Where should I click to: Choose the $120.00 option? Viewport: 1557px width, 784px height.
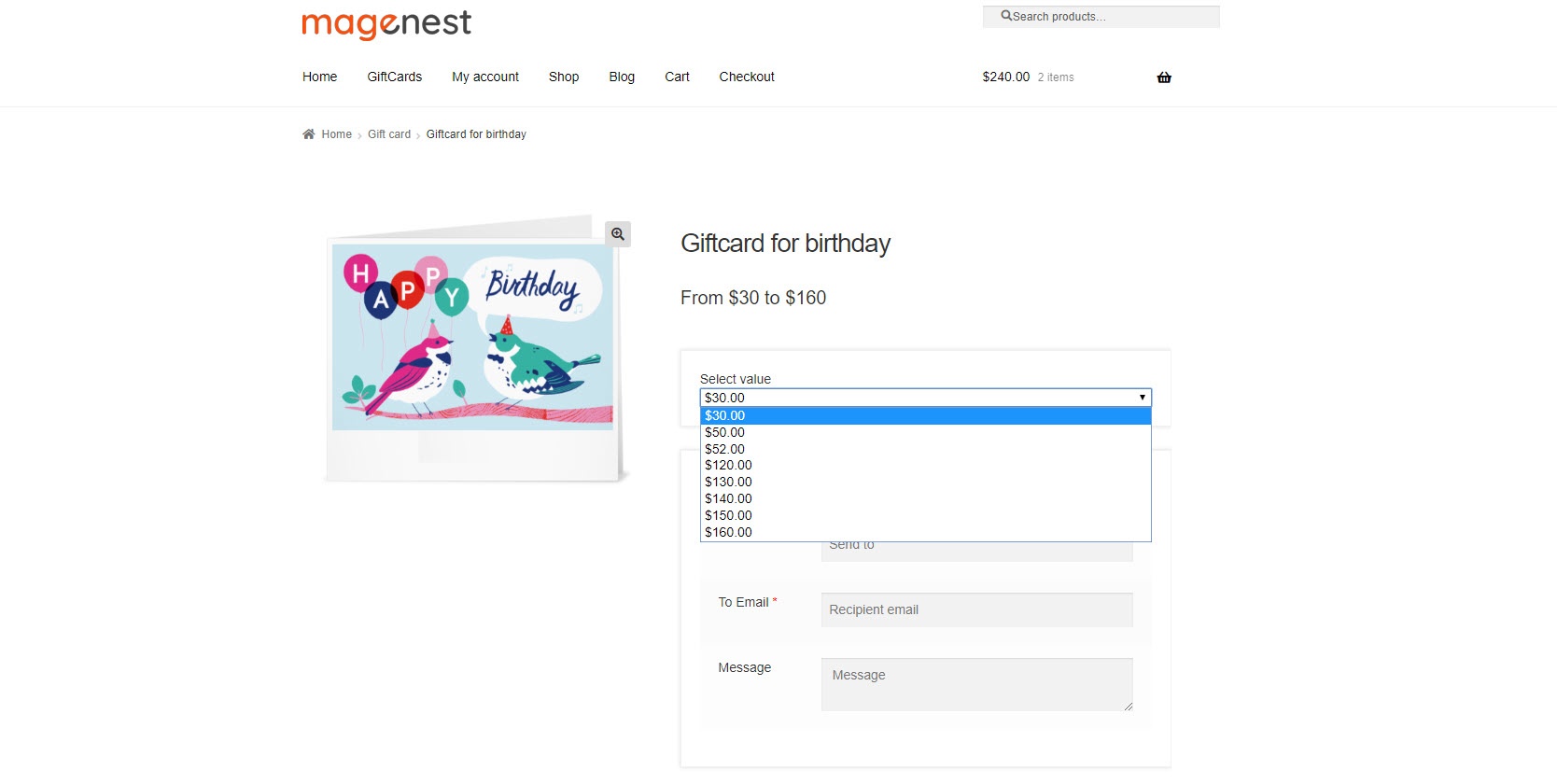coord(728,465)
